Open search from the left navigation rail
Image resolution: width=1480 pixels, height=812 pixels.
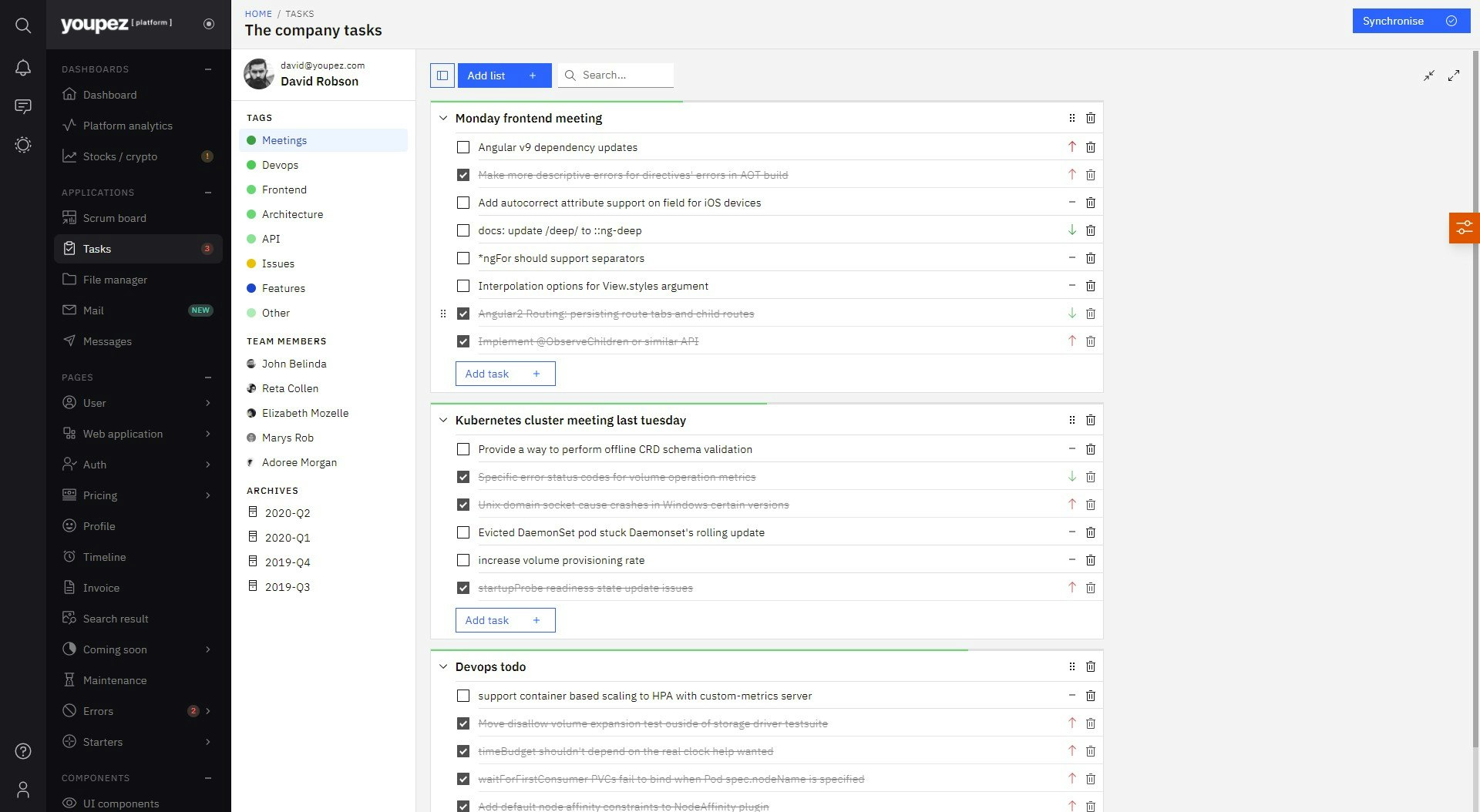[x=23, y=25]
